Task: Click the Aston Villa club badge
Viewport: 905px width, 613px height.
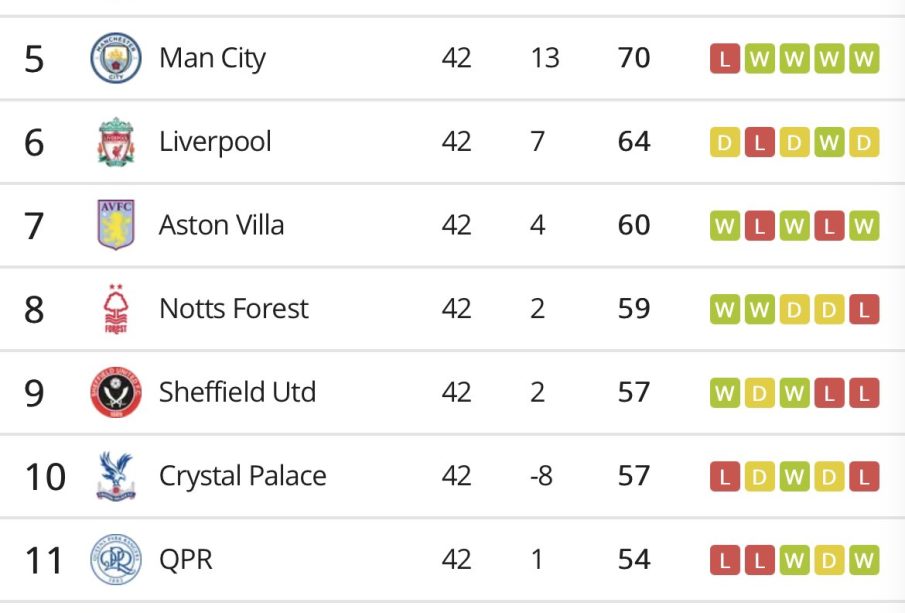Action: click(x=116, y=225)
